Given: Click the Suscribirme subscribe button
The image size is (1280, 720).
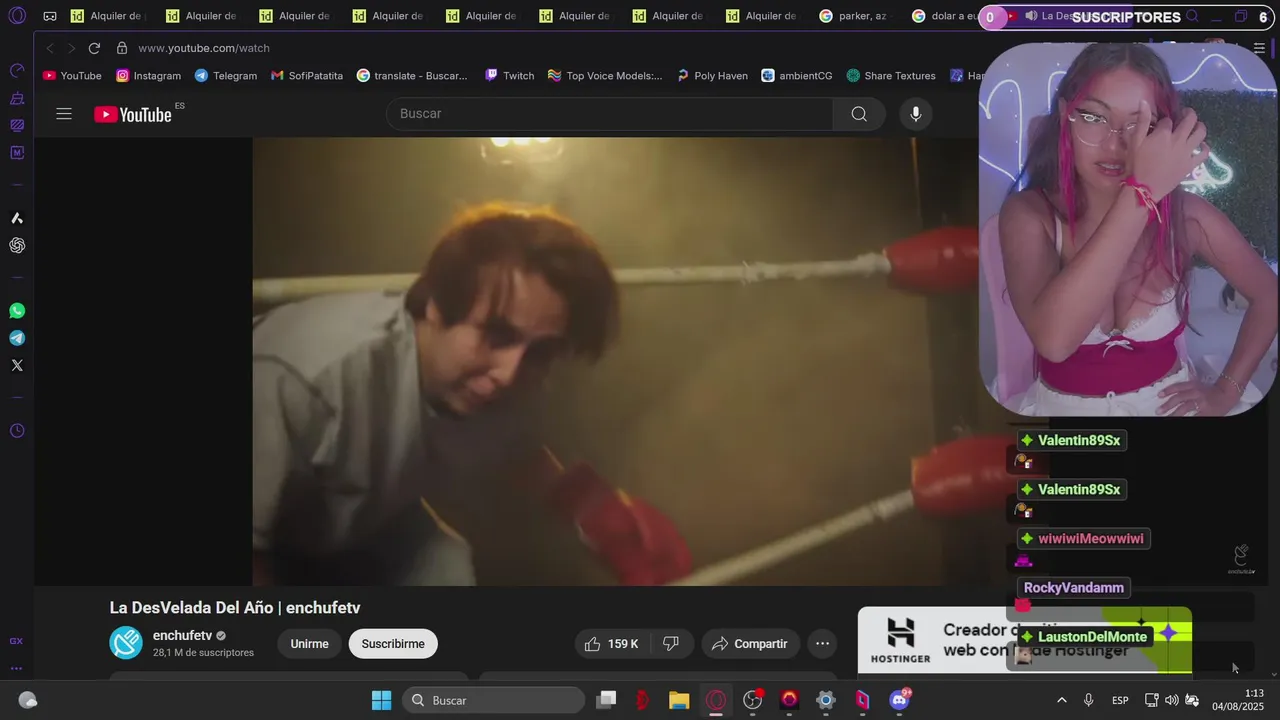Looking at the screenshot, I should pos(393,644).
